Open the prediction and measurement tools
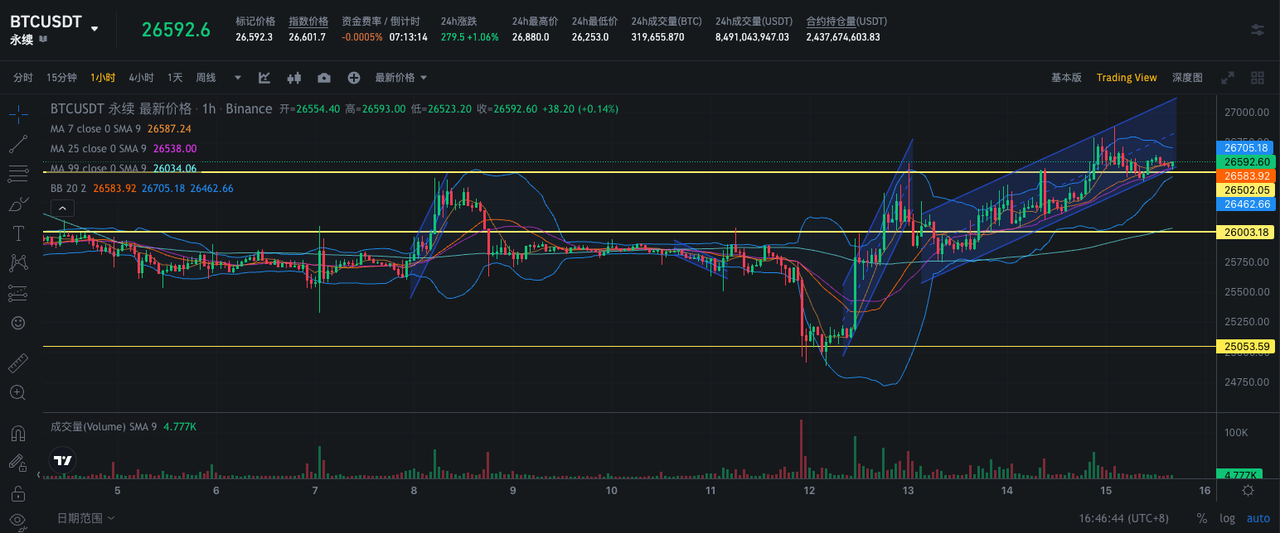Viewport: 1280px width, 533px height. tap(18, 293)
